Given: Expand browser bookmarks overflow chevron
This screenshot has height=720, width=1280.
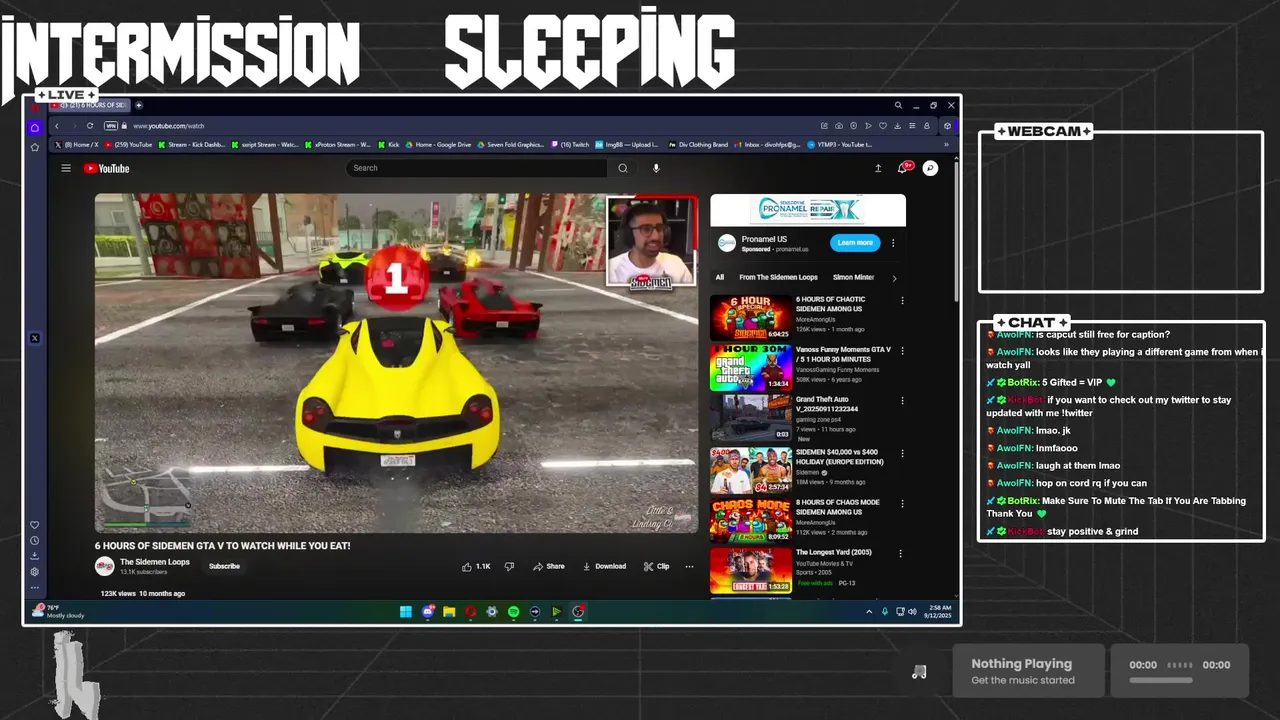Looking at the screenshot, I should (x=946, y=145).
